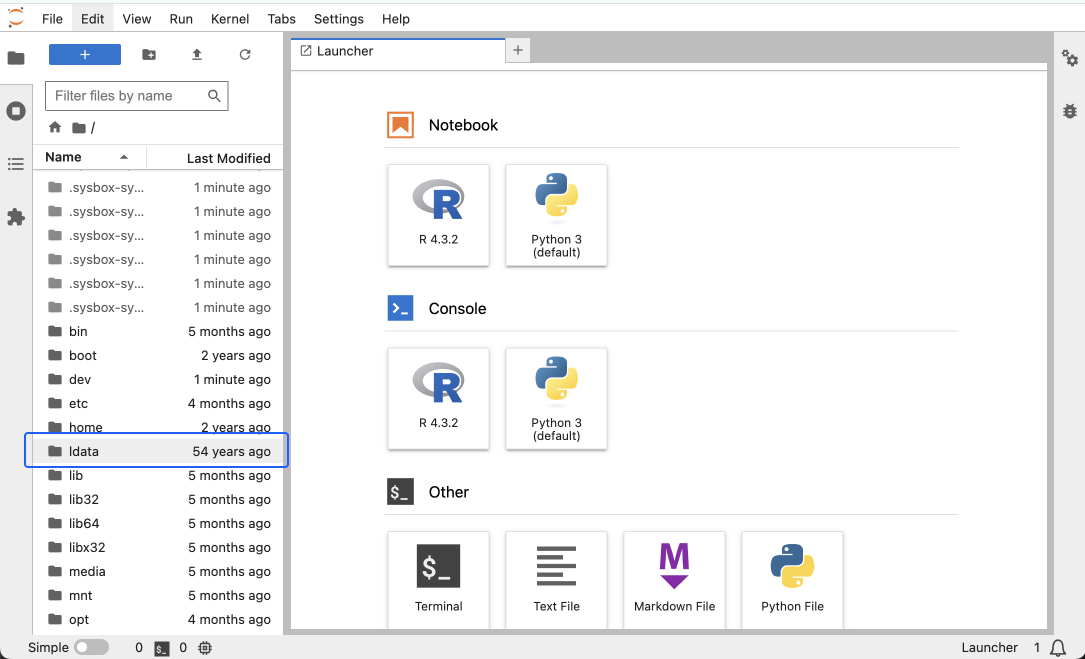Click the blue New Launcher plus button

pyautogui.click(x=84, y=55)
